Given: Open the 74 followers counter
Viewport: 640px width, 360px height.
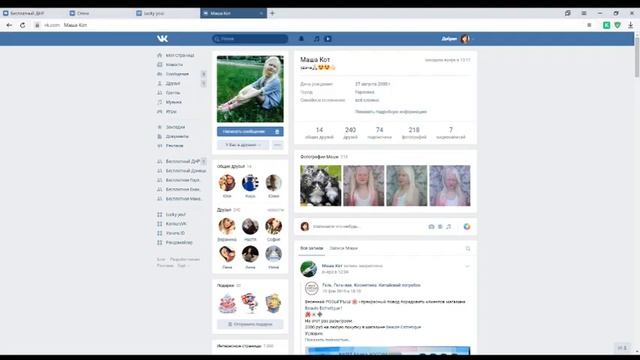Looking at the screenshot, I should pos(380,133).
